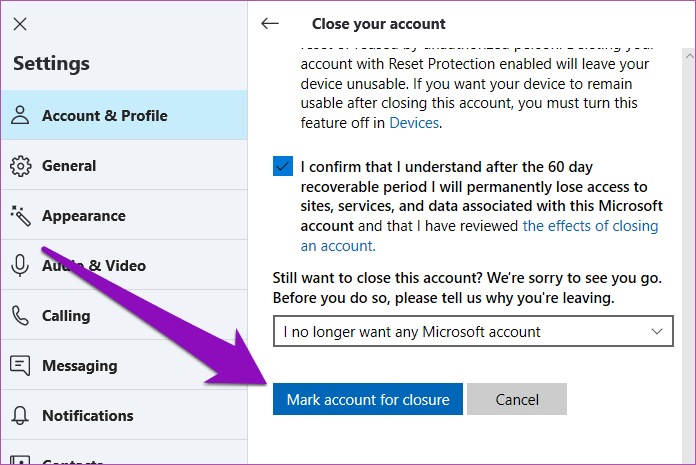Open Notifications settings

(124, 416)
